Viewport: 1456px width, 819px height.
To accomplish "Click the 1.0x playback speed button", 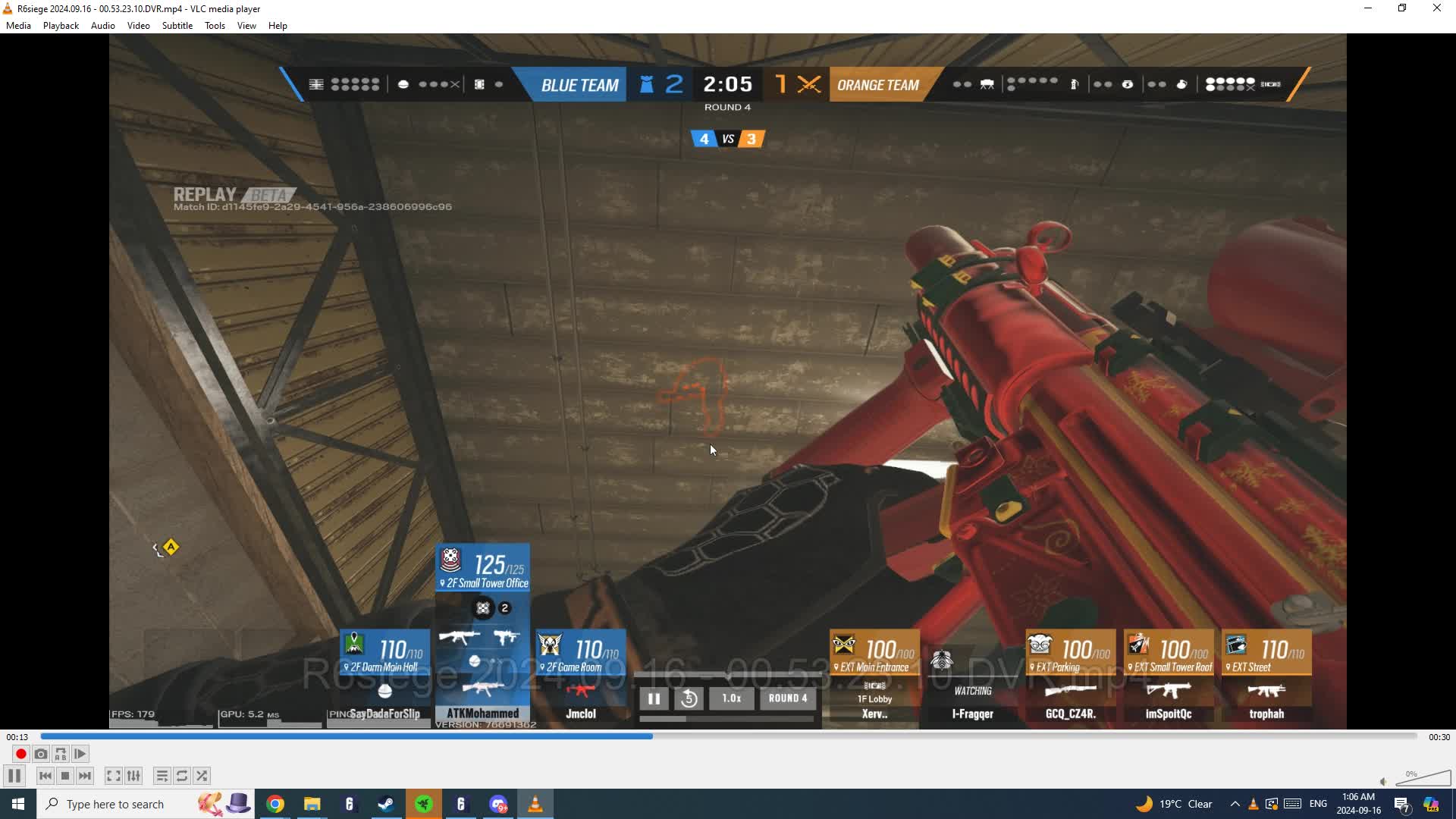I will tap(730, 698).
